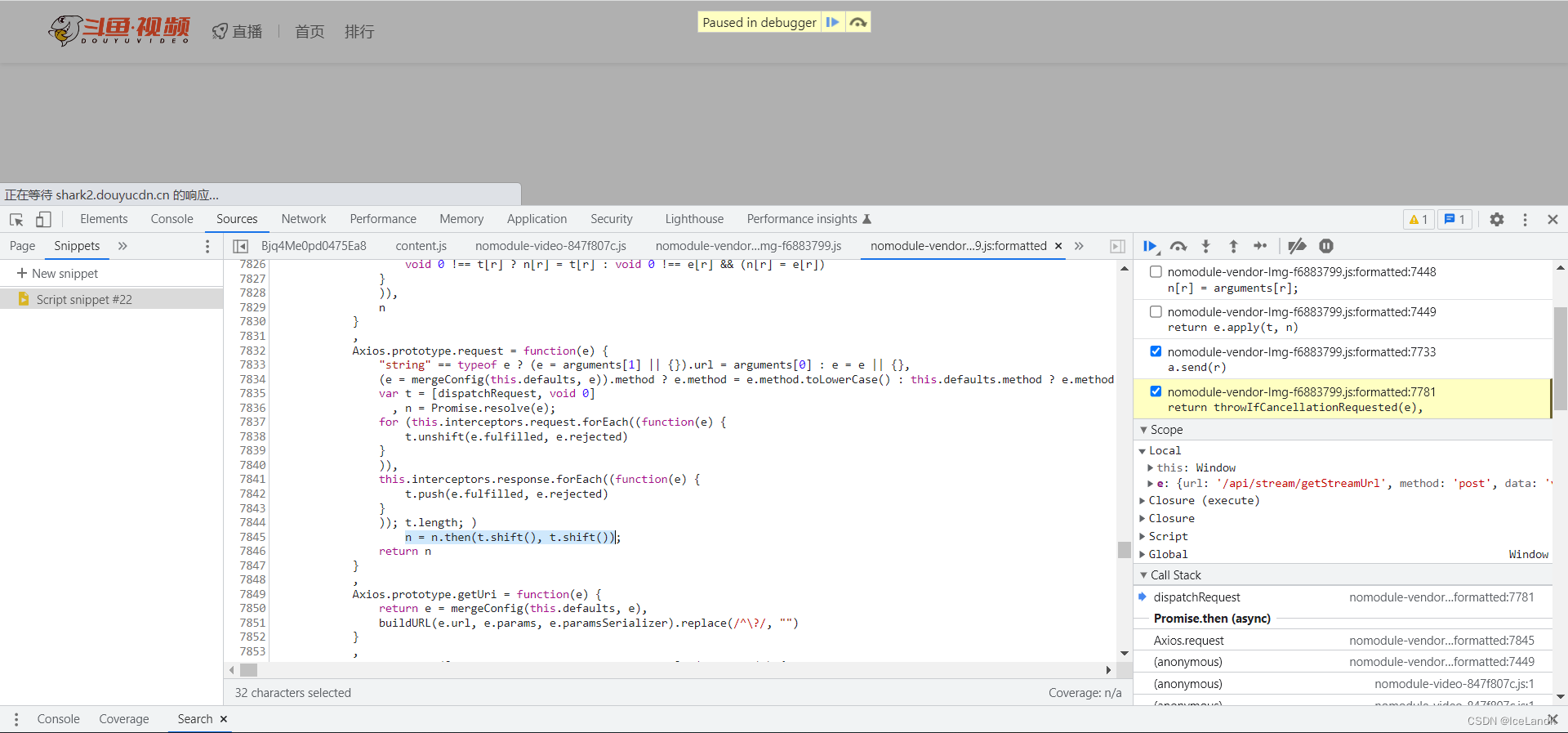Viewport: 1568px width, 733px height.
Task: Step over next function call icon
Action: 1178,246
